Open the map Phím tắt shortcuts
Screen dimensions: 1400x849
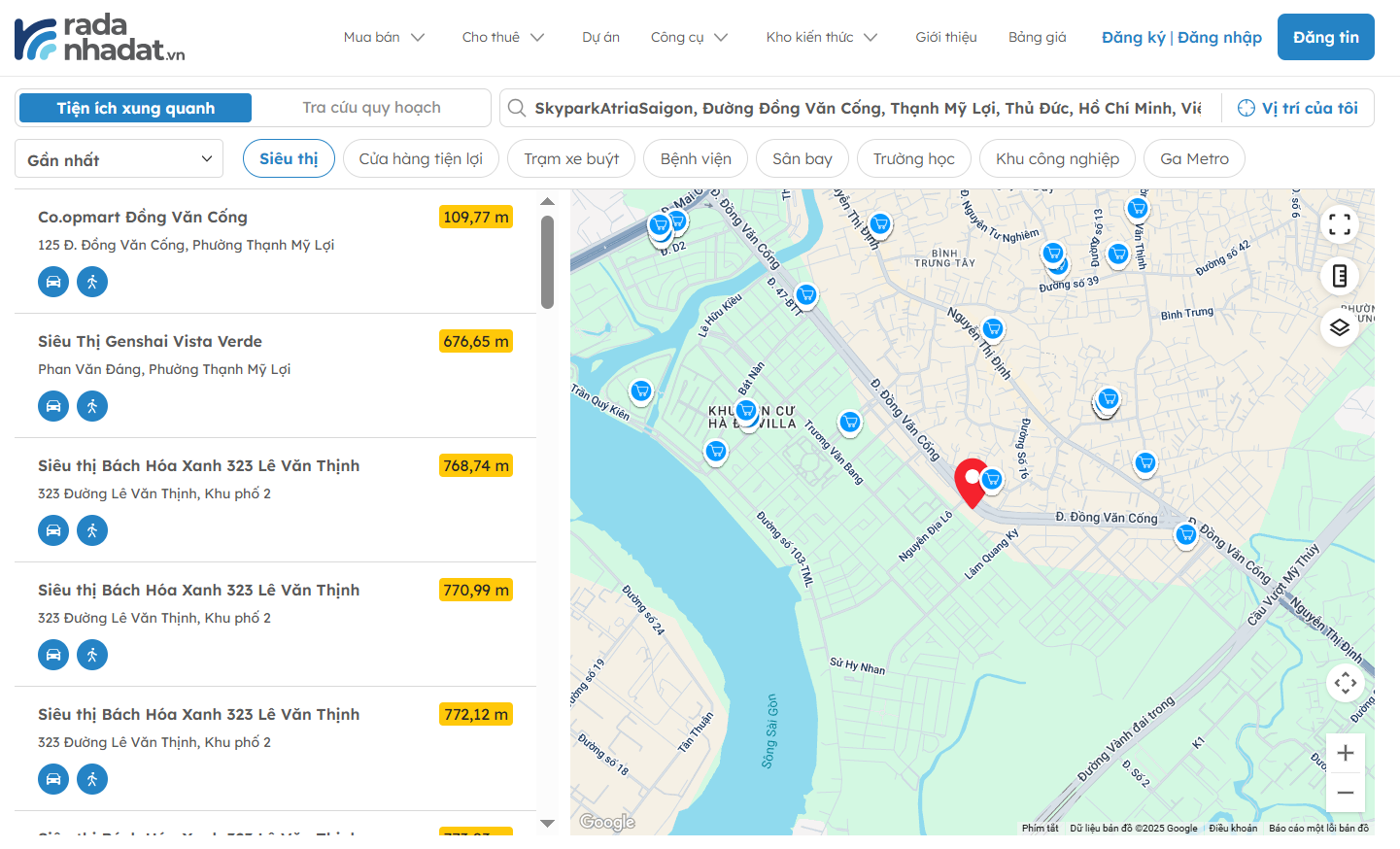[1041, 829]
